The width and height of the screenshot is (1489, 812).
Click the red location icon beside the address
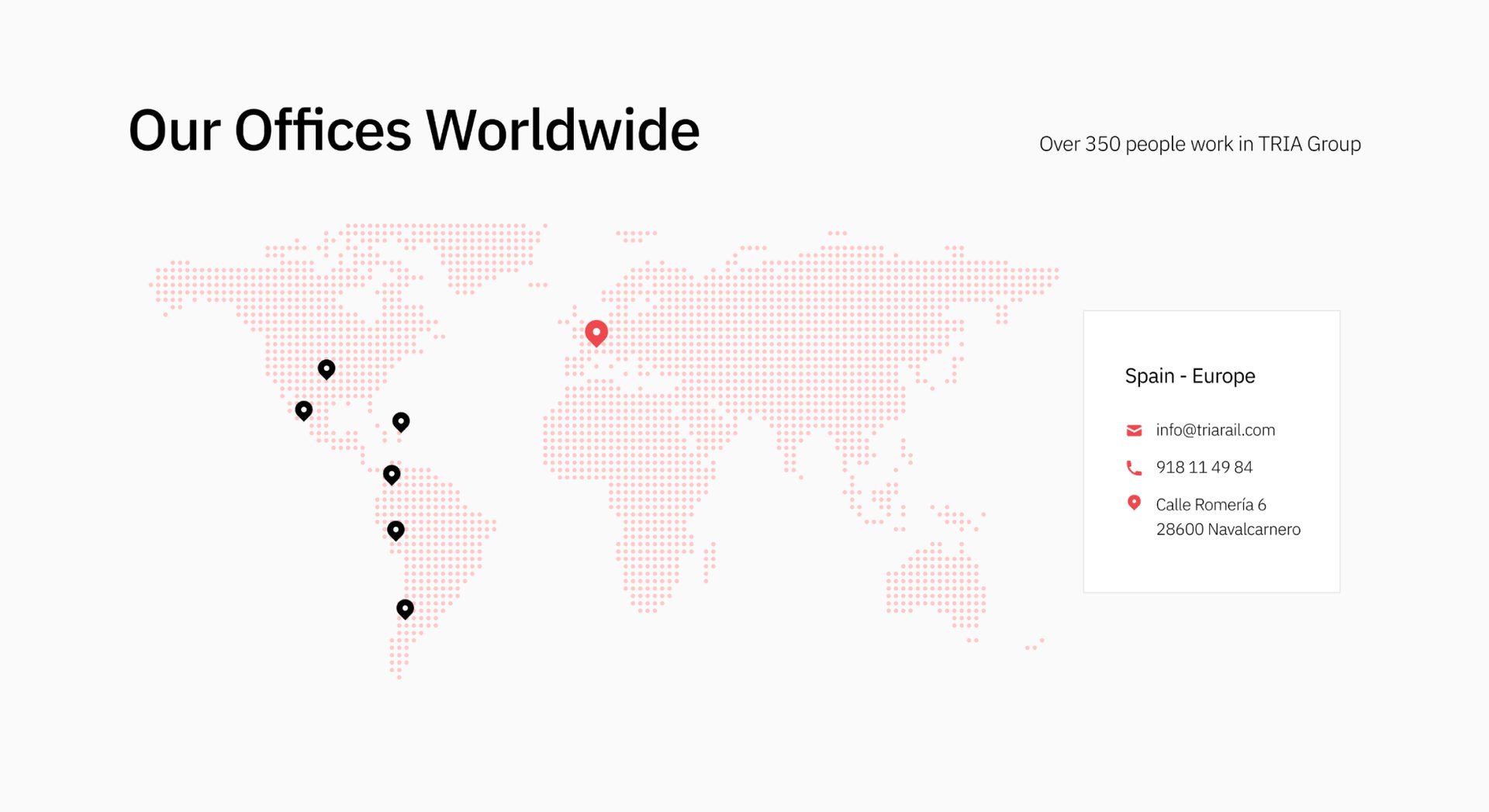tap(1134, 503)
